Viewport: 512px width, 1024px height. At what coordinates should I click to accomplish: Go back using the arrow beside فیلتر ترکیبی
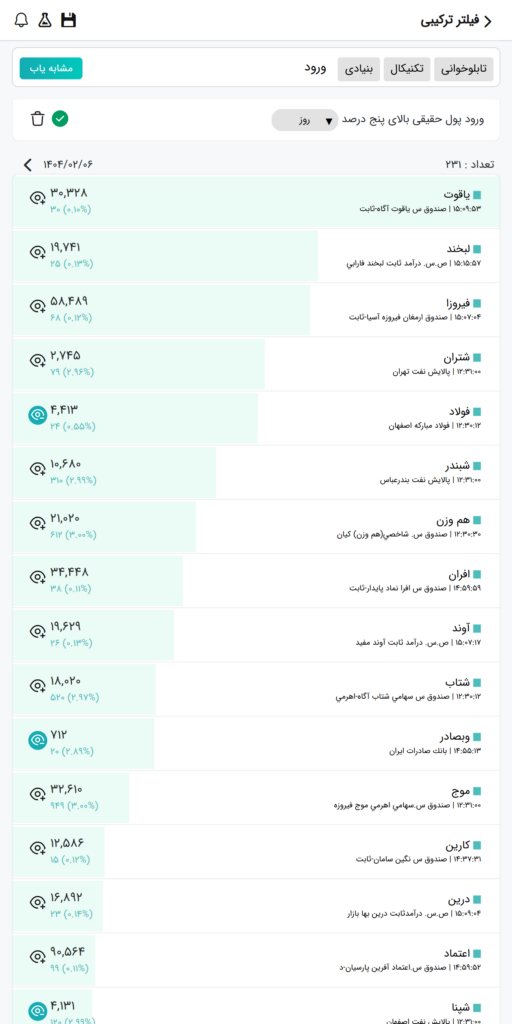[486, 20]
